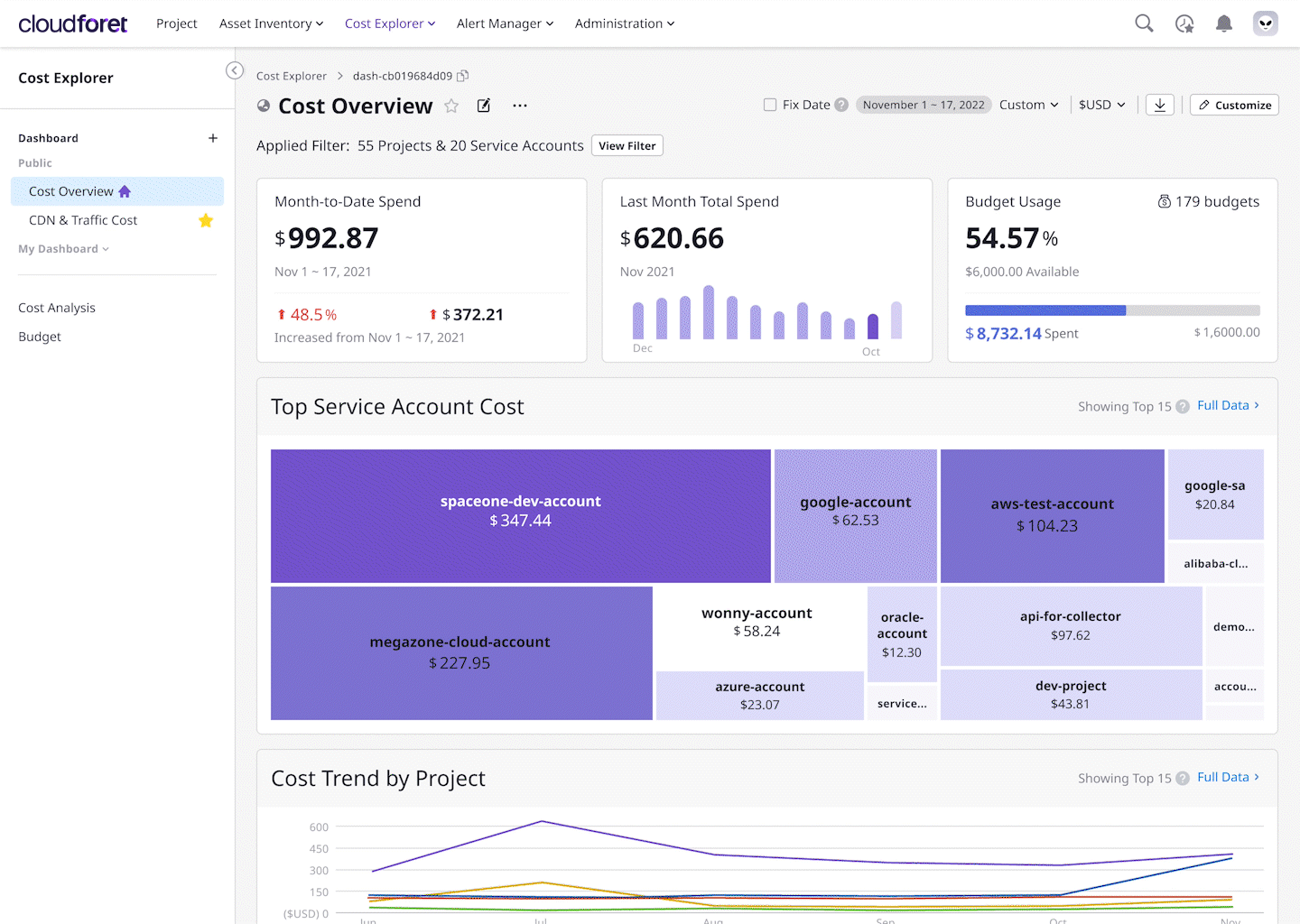1300x924 pixels.
Task: Open the more options ellipsis beside Cost Overview
Action: (x=519, y=106)
